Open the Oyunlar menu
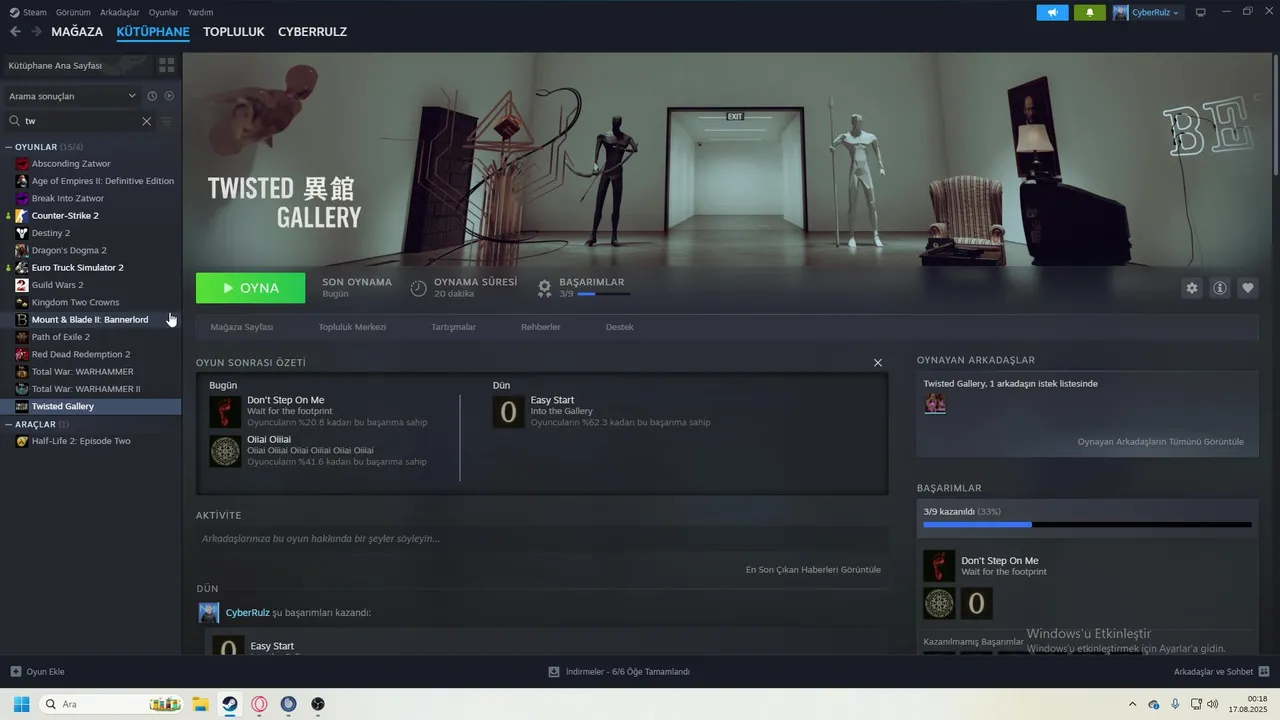Image resolution: width=1280 pixels, height=720 pixels. tap(163, 12)
